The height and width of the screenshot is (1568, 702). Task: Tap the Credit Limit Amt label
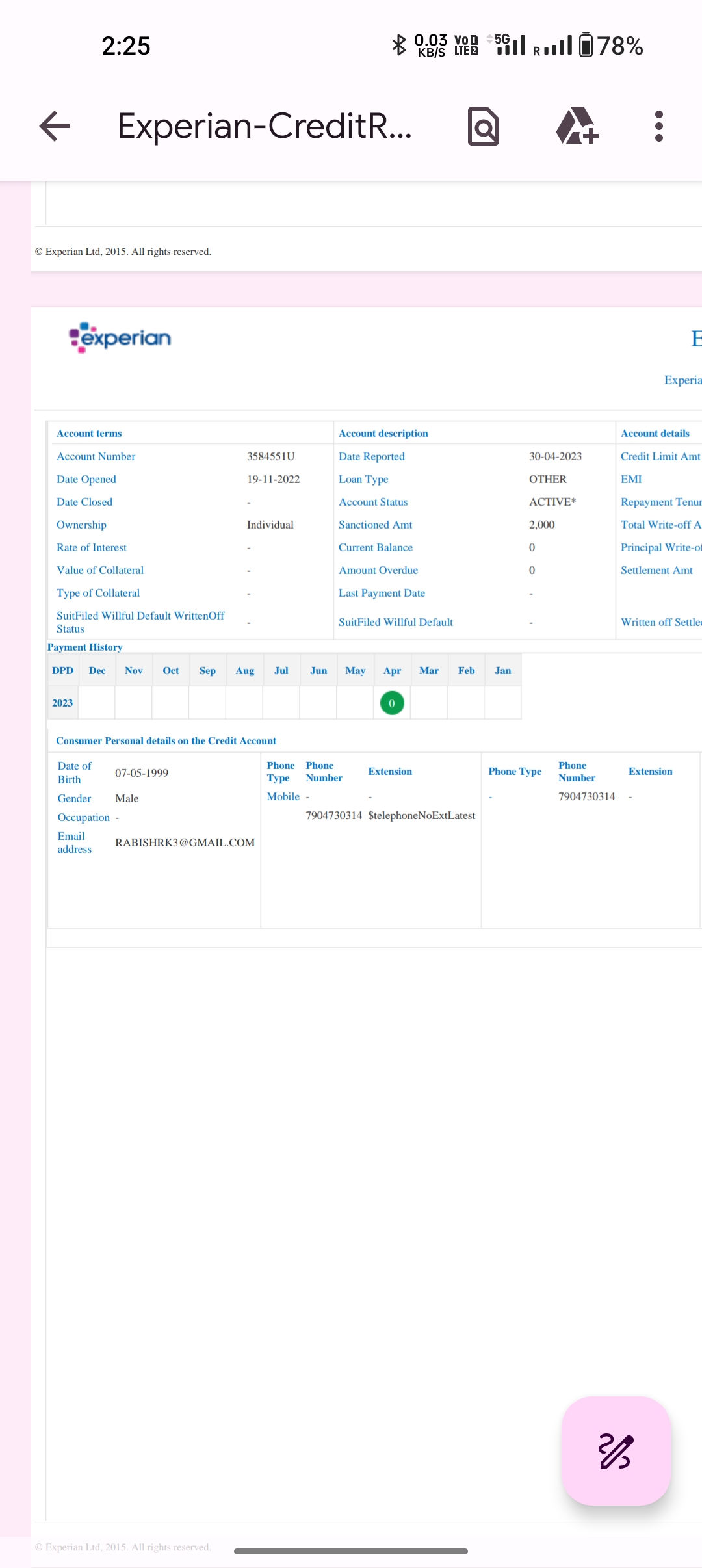click(x=660, y=456)
